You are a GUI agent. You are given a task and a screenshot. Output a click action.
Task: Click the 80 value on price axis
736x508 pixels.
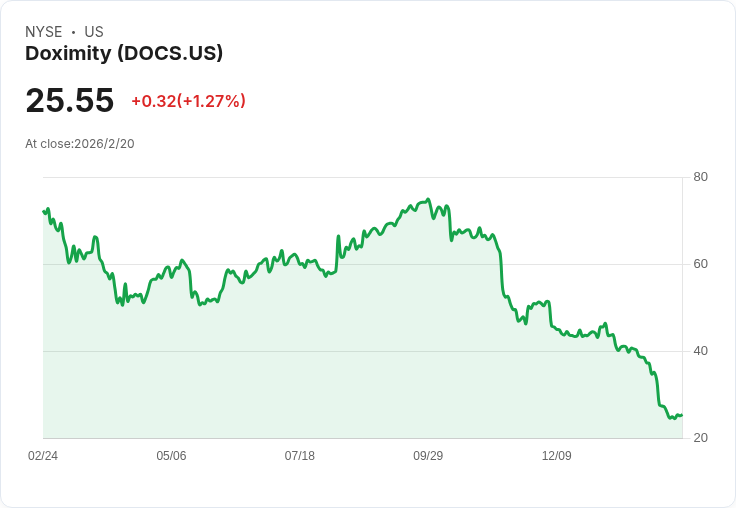point(700,177)
